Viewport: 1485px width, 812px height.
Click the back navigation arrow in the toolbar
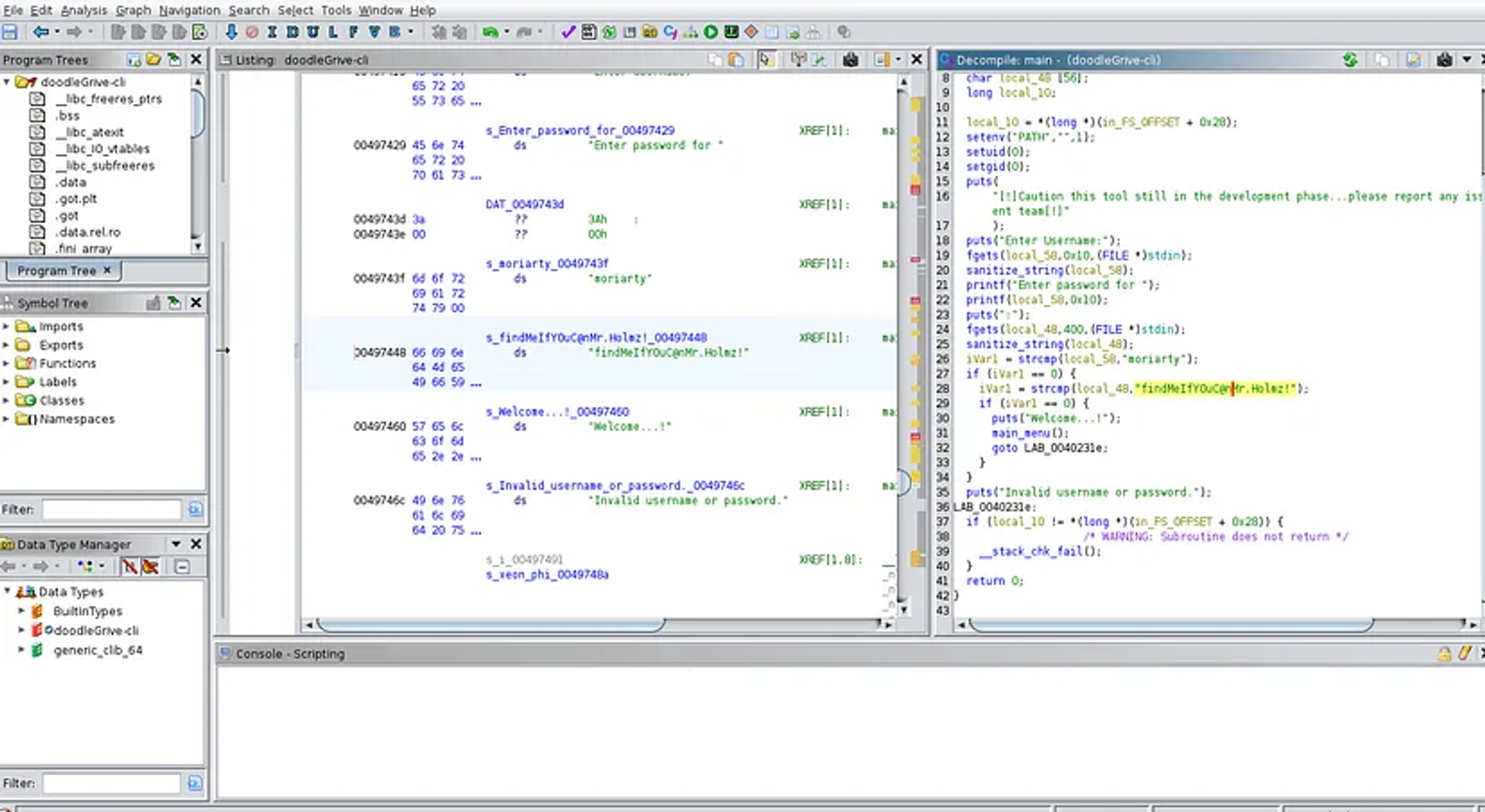coord(41,32)
